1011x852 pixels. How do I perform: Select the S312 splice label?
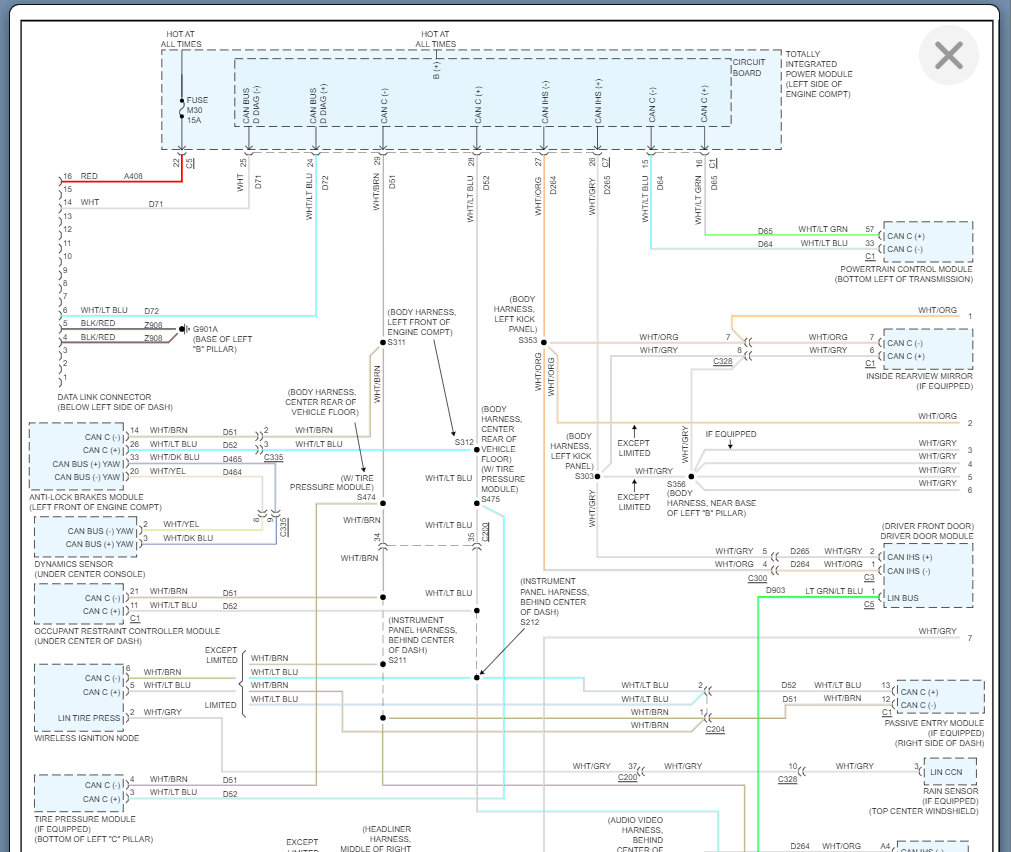464,442
